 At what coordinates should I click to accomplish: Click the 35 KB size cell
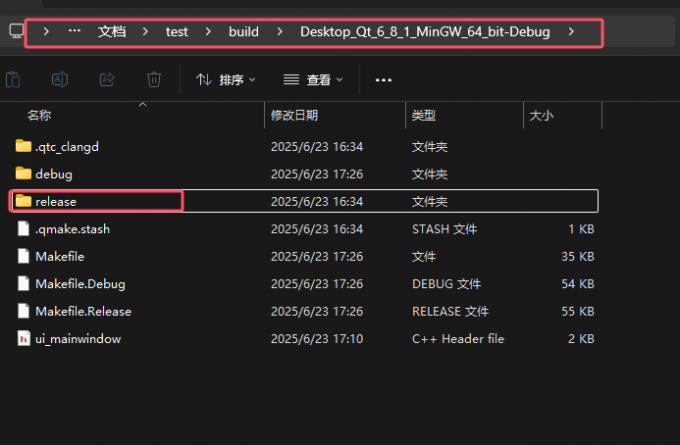point(578,256)
